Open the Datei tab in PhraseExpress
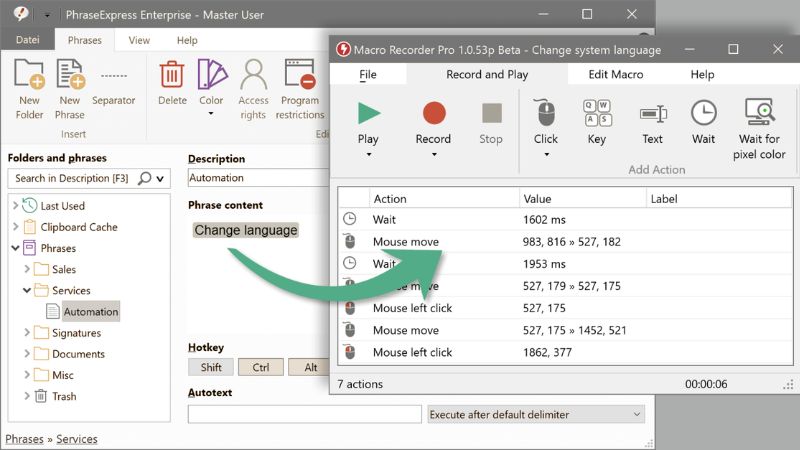Screen dimensions: 800x450 click(x=28, y=39)
